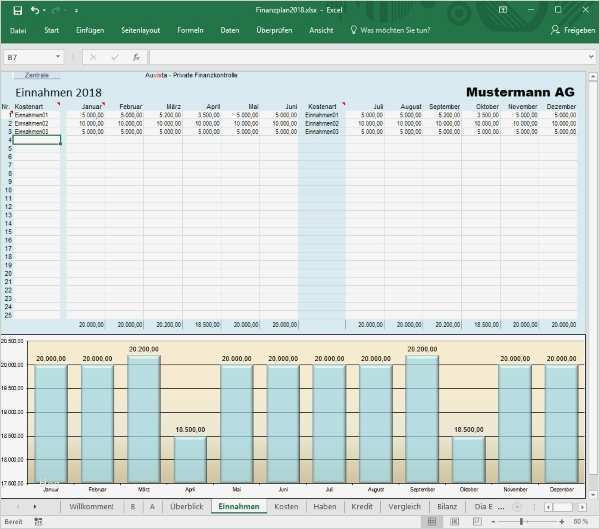Click the Save icon in title bar
Image resolution: width=600 pixels, height=529 pixels.
click(x=18, y=9)
